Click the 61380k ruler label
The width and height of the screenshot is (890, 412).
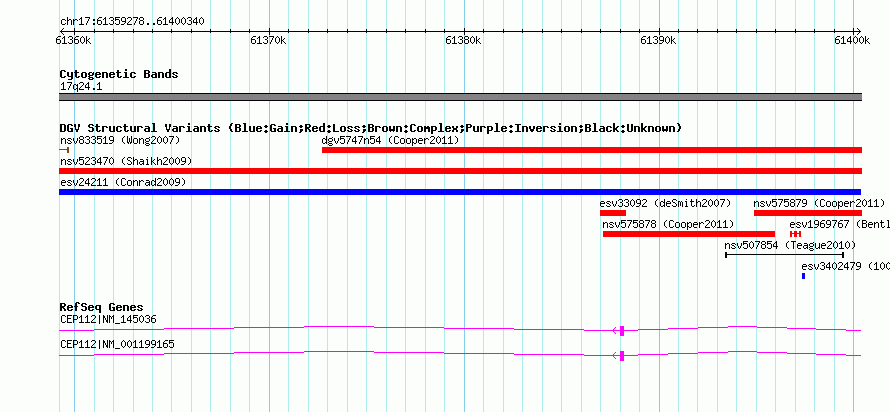point(463,40)
